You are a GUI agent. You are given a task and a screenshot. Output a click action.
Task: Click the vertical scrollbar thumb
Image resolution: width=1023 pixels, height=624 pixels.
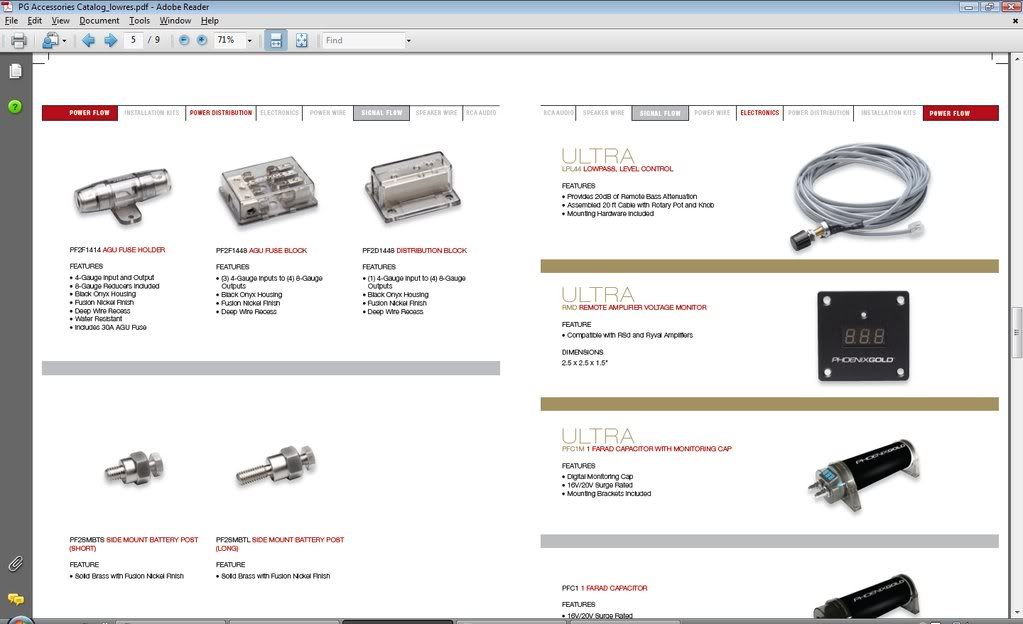[1016, 332]
